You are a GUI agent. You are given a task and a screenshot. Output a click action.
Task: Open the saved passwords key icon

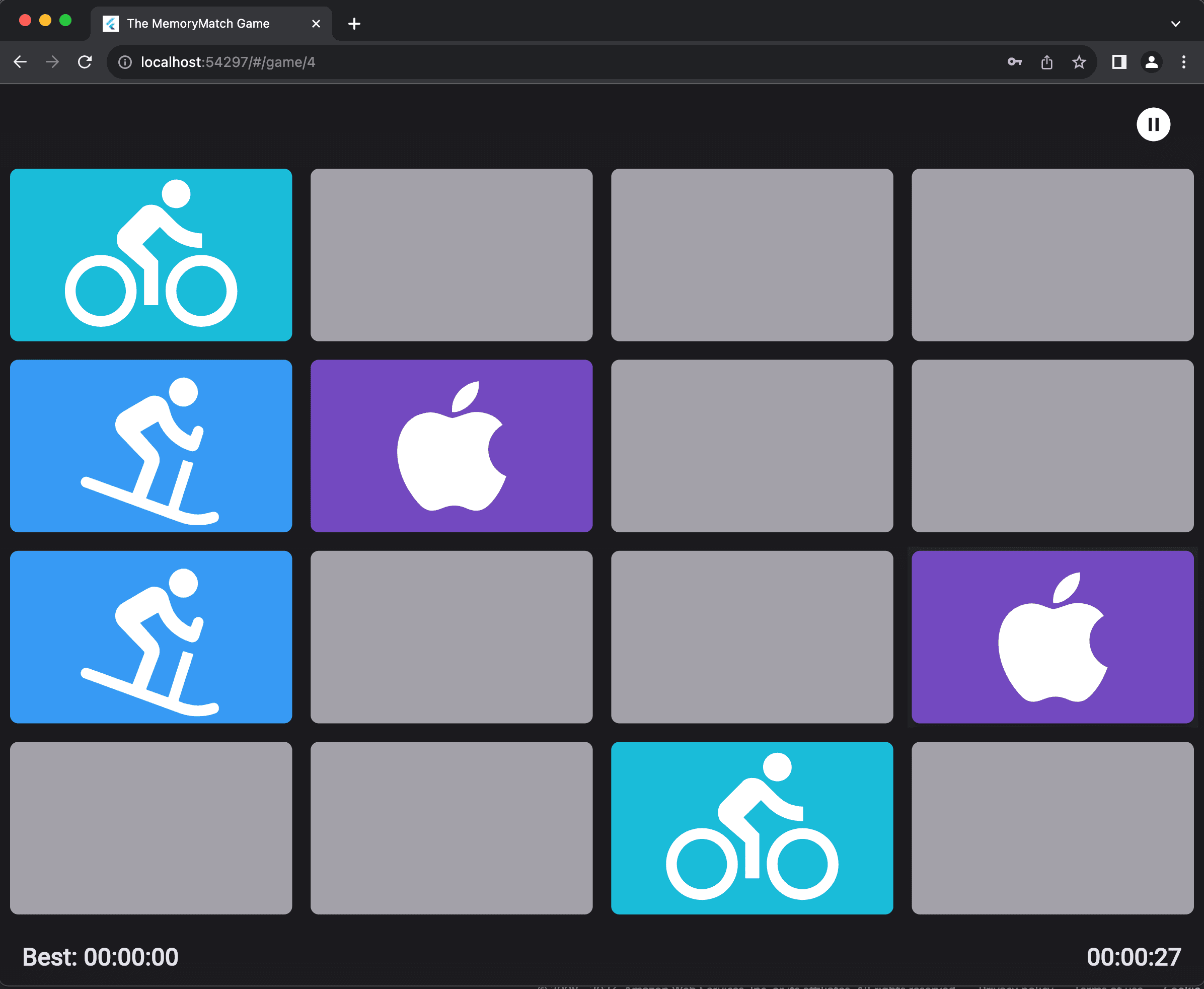(x=1014, y=62)
